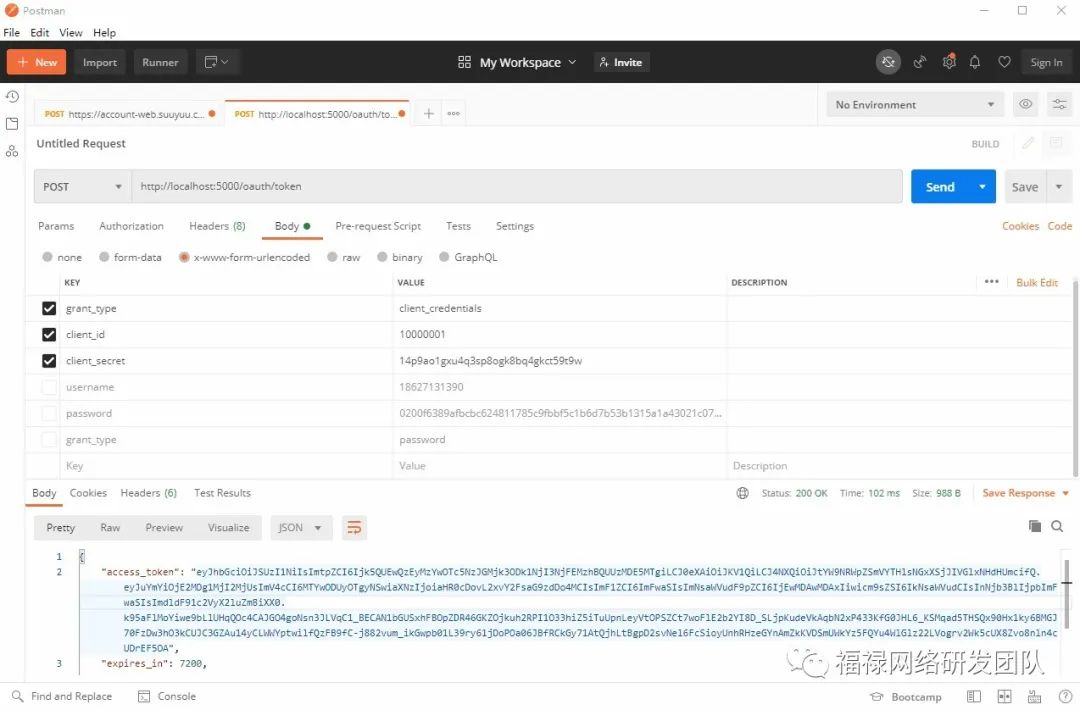The width and height of the screenshot is (1080, 710).
Task: Click the sync status icon
Action: pos(889,62)
